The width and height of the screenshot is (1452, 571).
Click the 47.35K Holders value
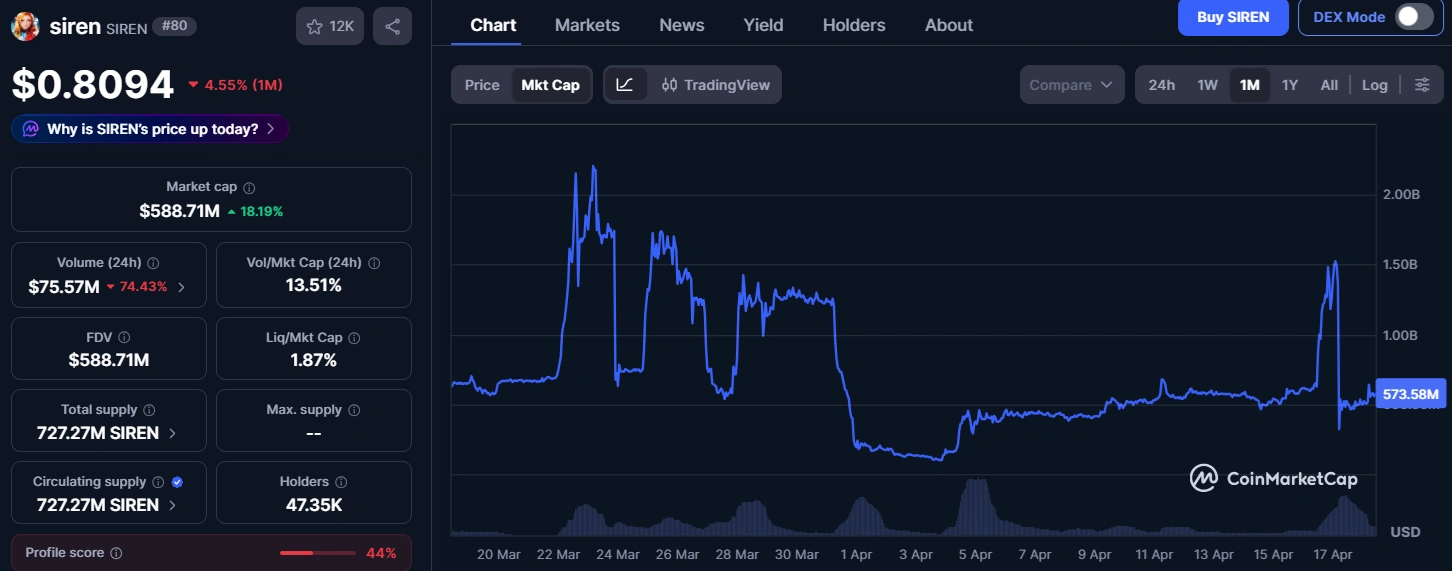tap(314, 505)
